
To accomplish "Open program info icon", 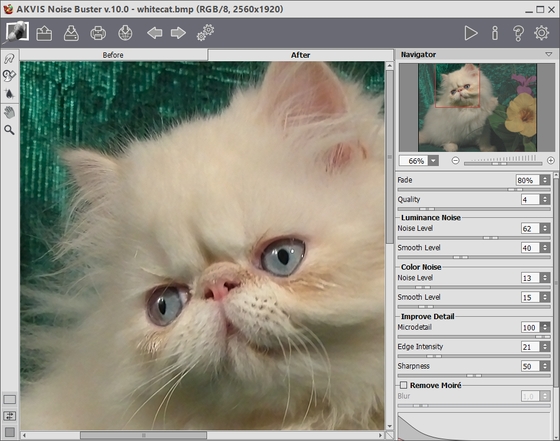I will (495, 33).
